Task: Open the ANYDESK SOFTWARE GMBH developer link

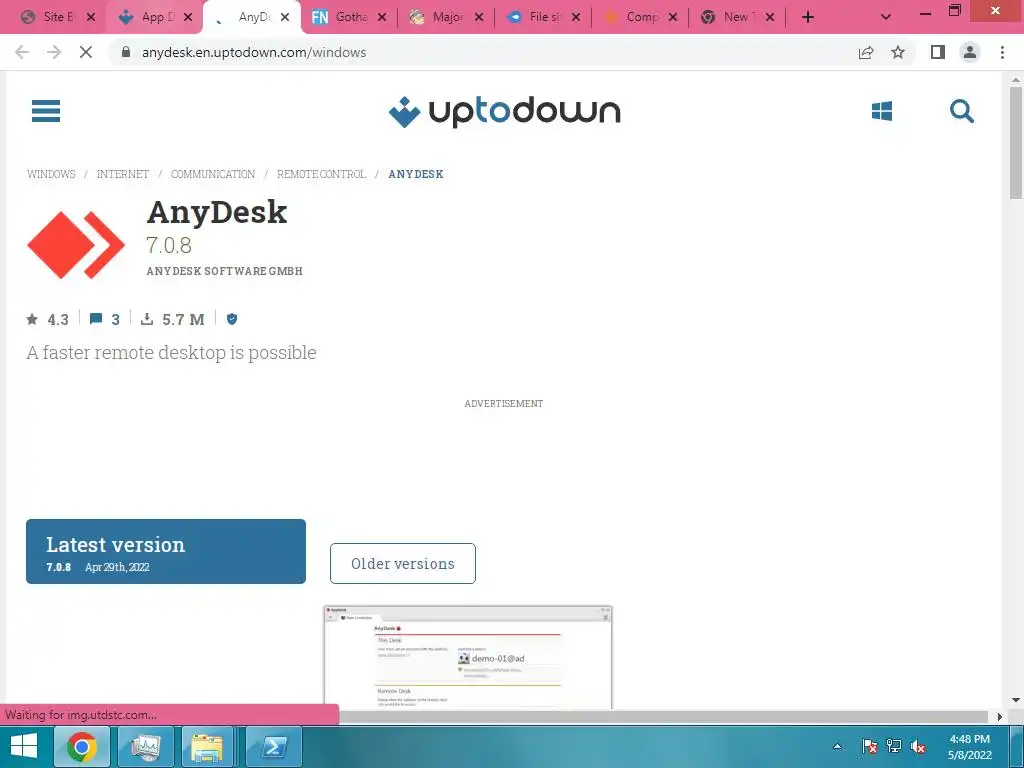Action: (x=225, y=271)
